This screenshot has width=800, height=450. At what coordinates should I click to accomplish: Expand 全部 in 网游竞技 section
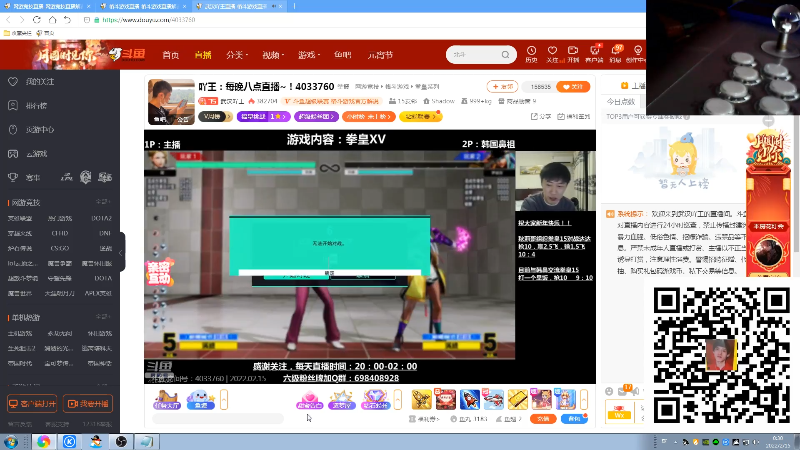click(103, 202)
